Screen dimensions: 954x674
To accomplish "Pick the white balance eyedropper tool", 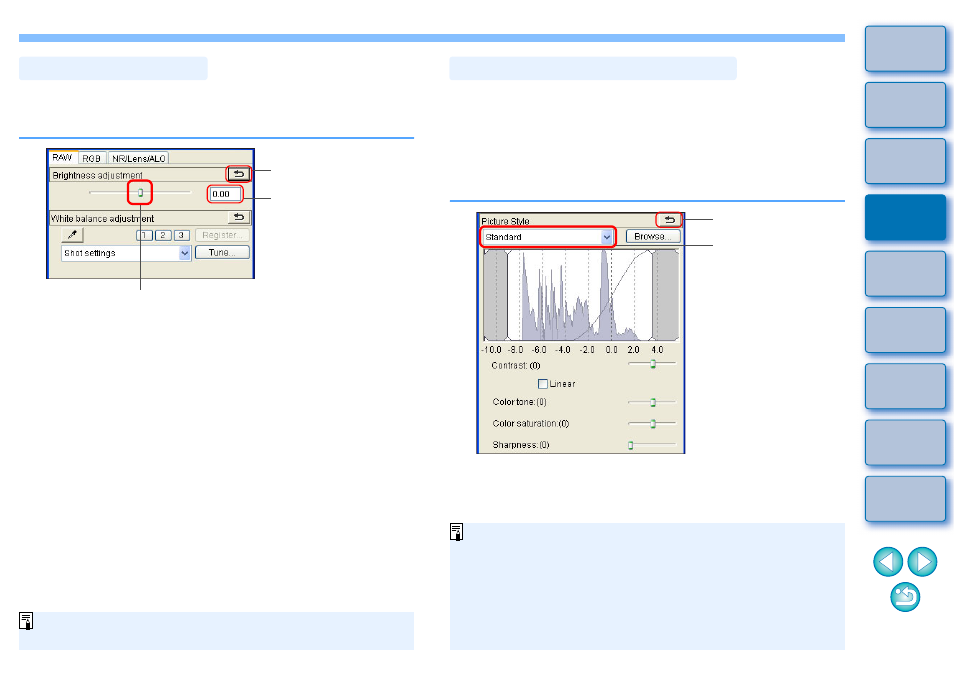I will click(x=72, y=235).
